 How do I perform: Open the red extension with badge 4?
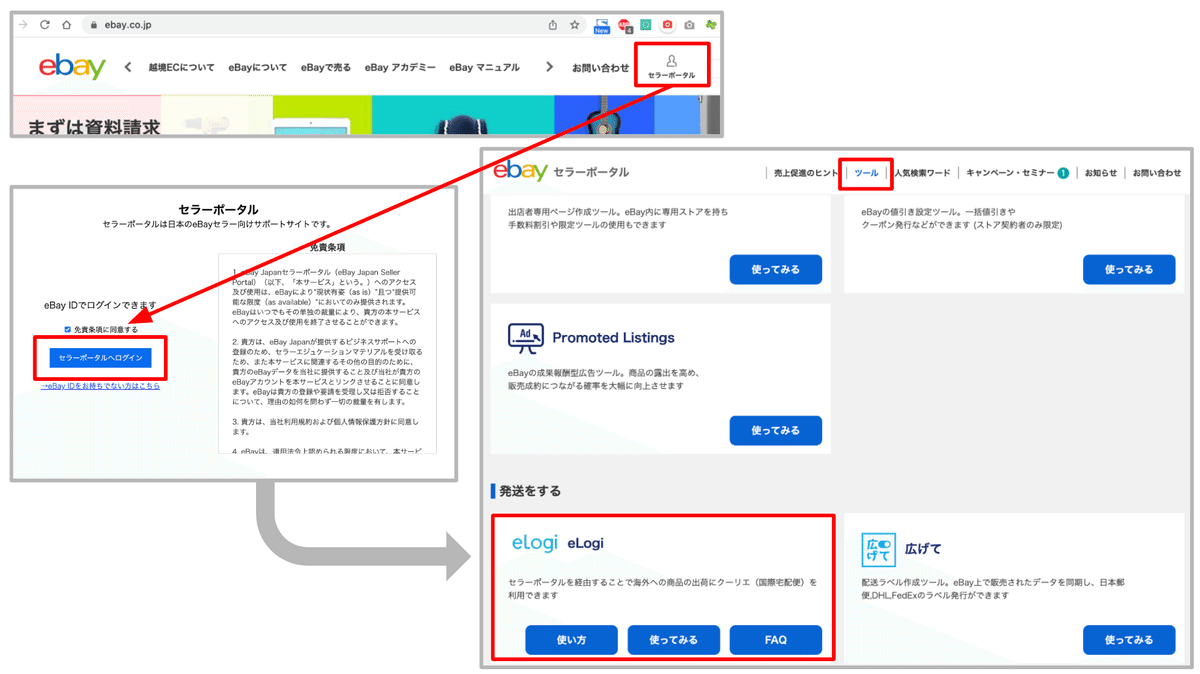click(625, 26)
